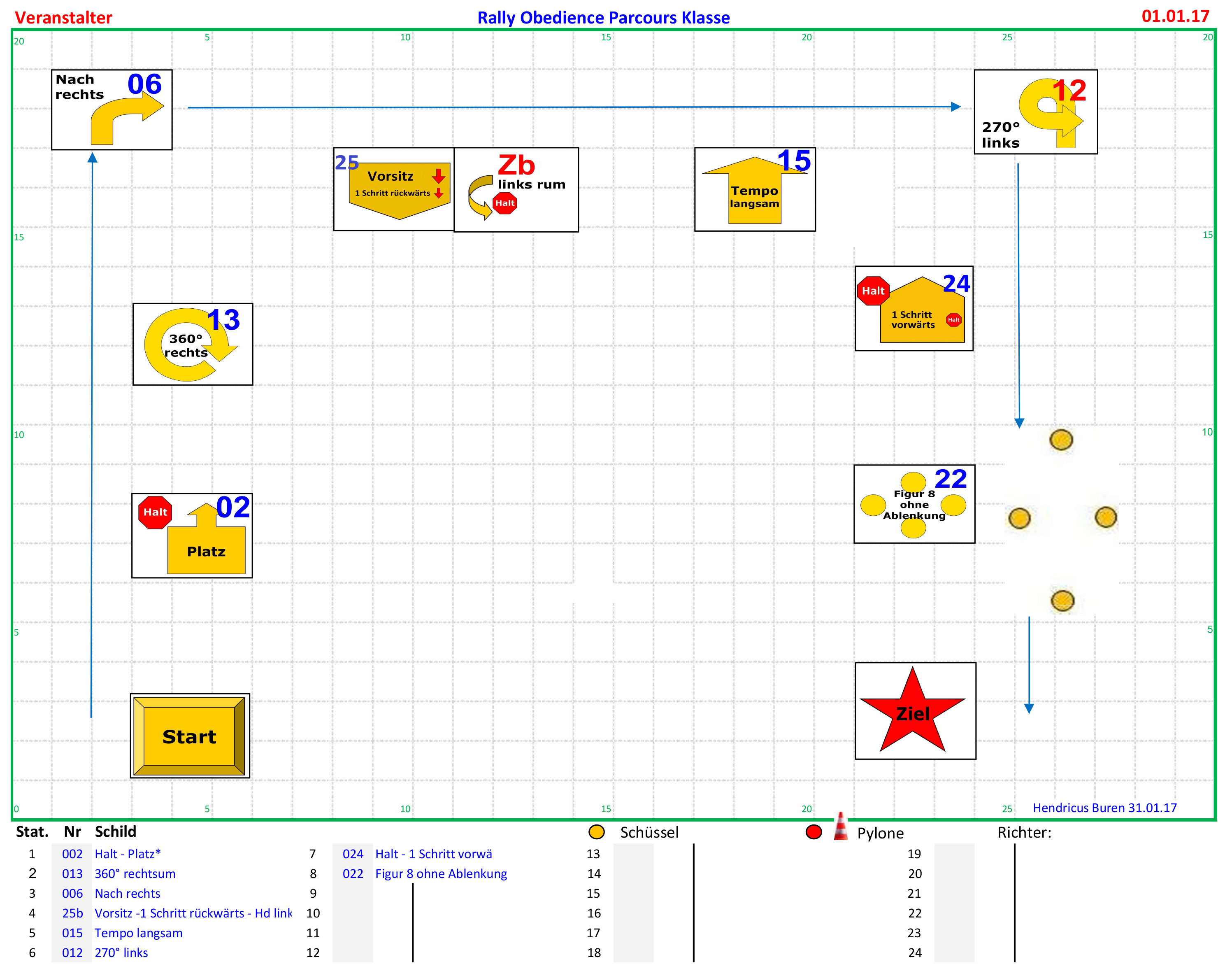Toggle the small Halt badge inside station 24
The image size is (1232, 964).
(953, 320)
